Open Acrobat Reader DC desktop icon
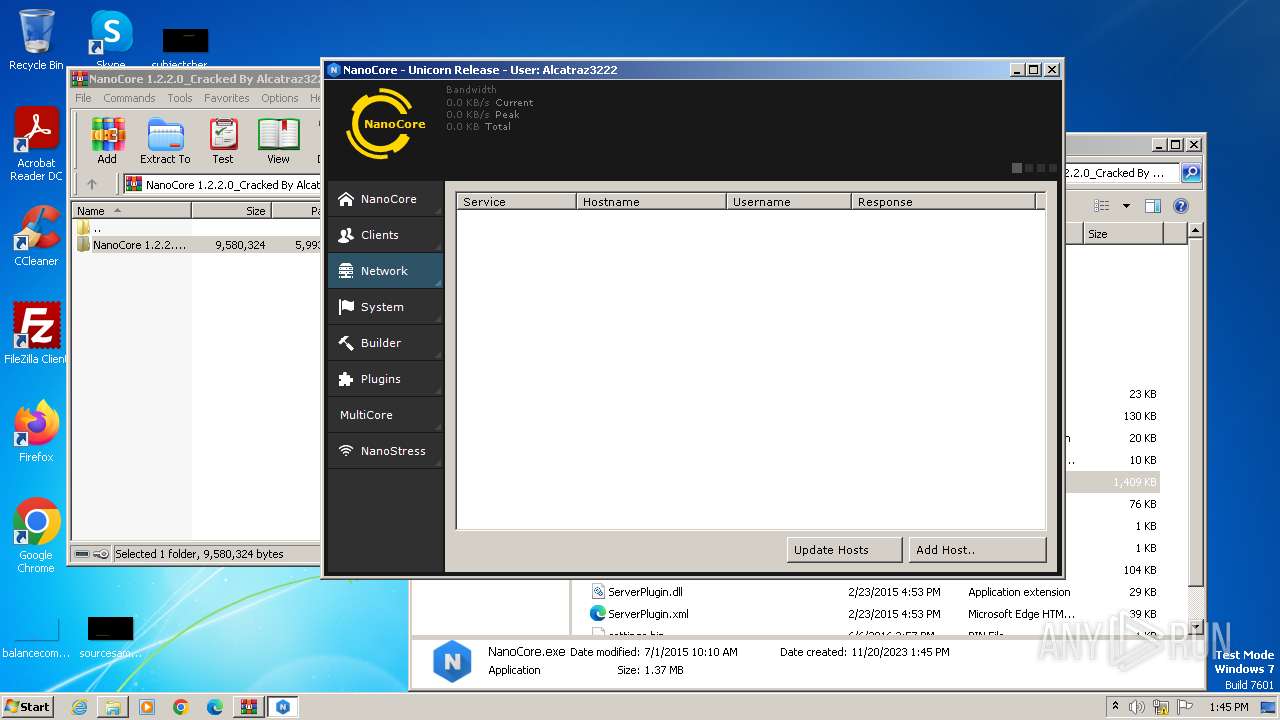 [x=36, y=144]
